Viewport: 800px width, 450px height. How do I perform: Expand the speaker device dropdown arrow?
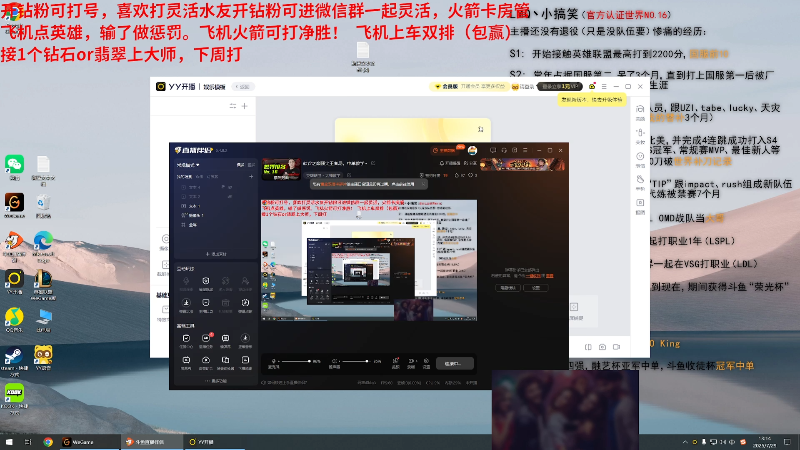click(339, 361)
